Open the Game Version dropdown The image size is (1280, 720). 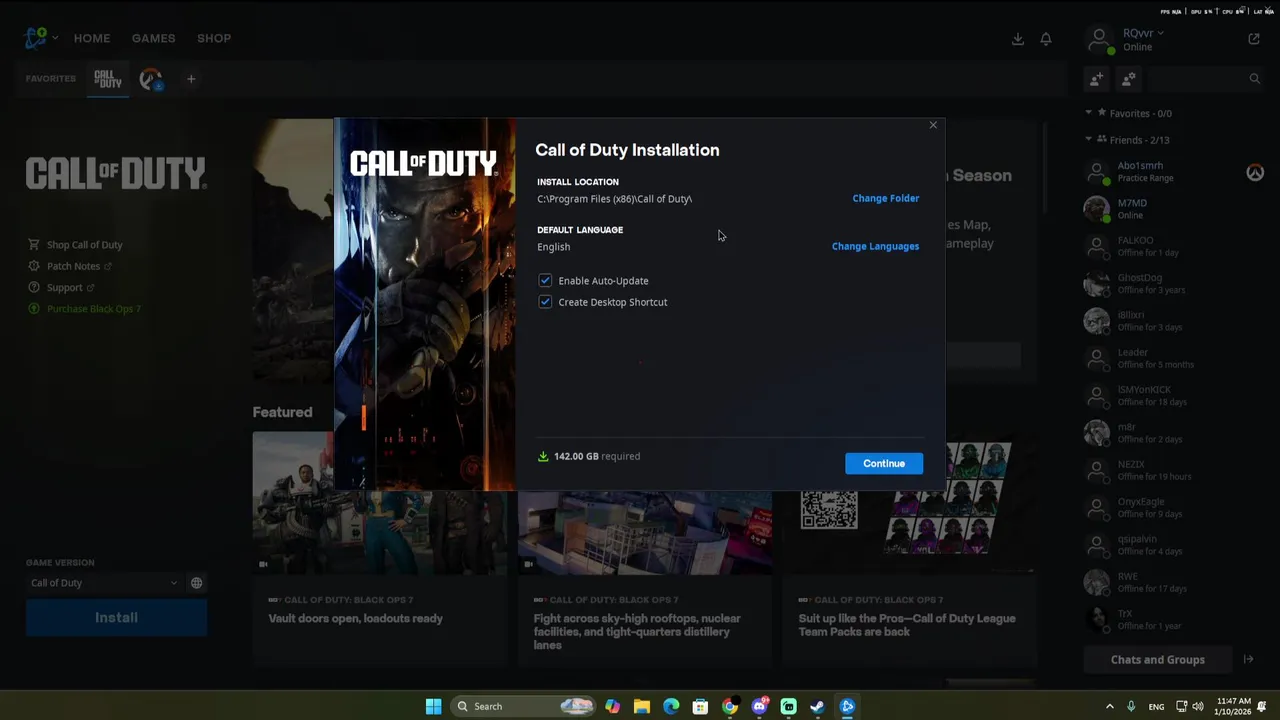[104, 583]
